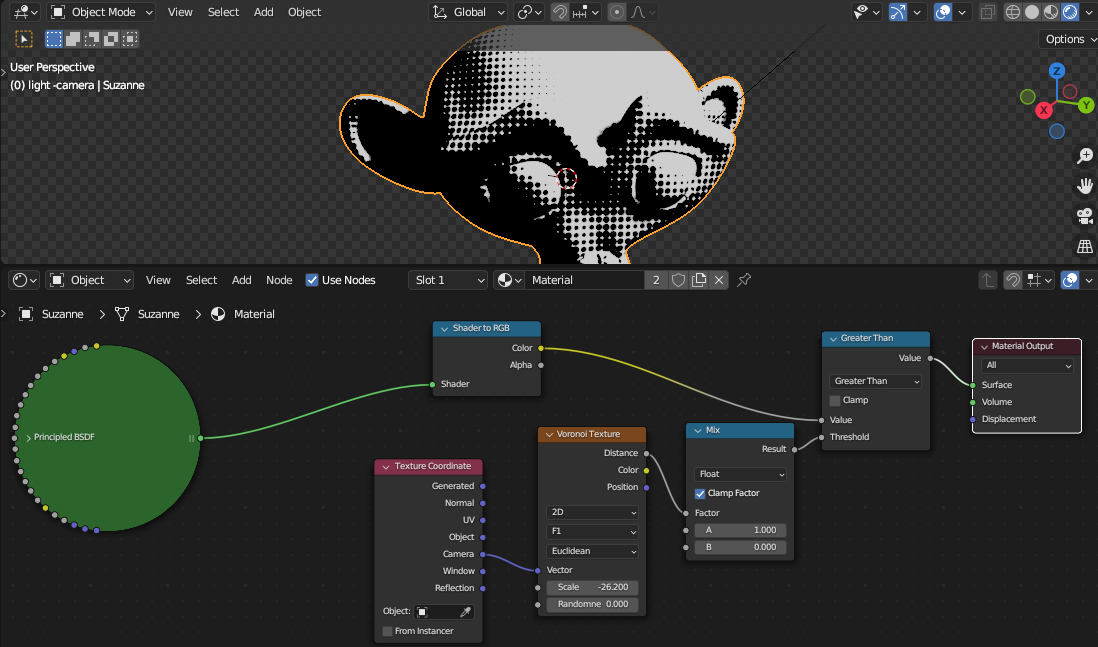Viewport: 1098px width, 647px height.
Task: Toggle the pin icon in node editor
Action: point(744,280)
